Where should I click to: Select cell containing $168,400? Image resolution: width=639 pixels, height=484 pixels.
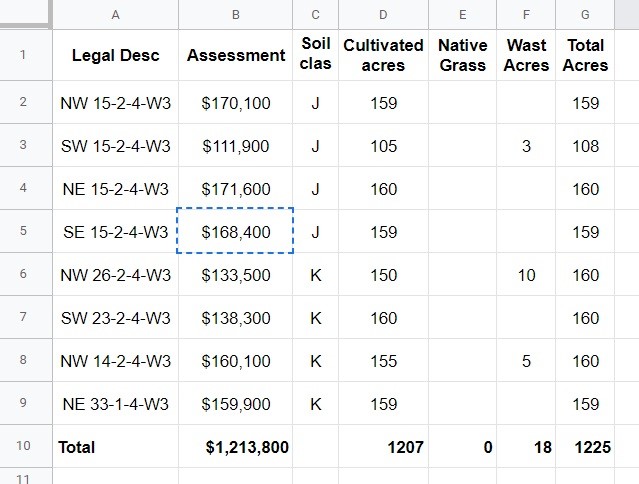click(236, 231)
